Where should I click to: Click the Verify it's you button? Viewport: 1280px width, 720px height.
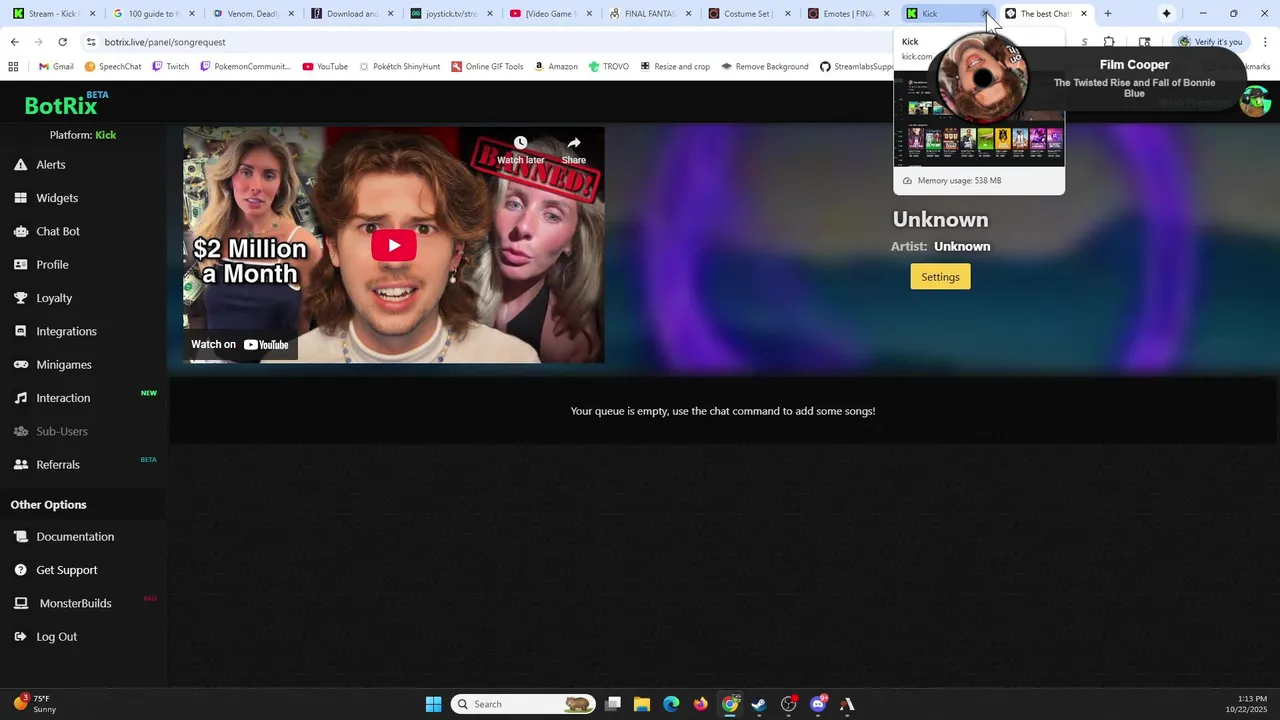click(1210, 42)
